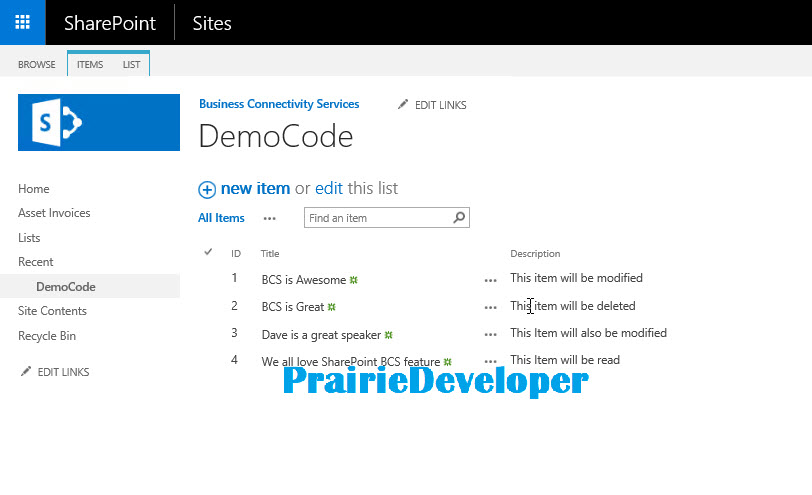Screen dimensions: 812x495
Task: Click 'This item will be deleted' description
Action: (x=573, y=305)
